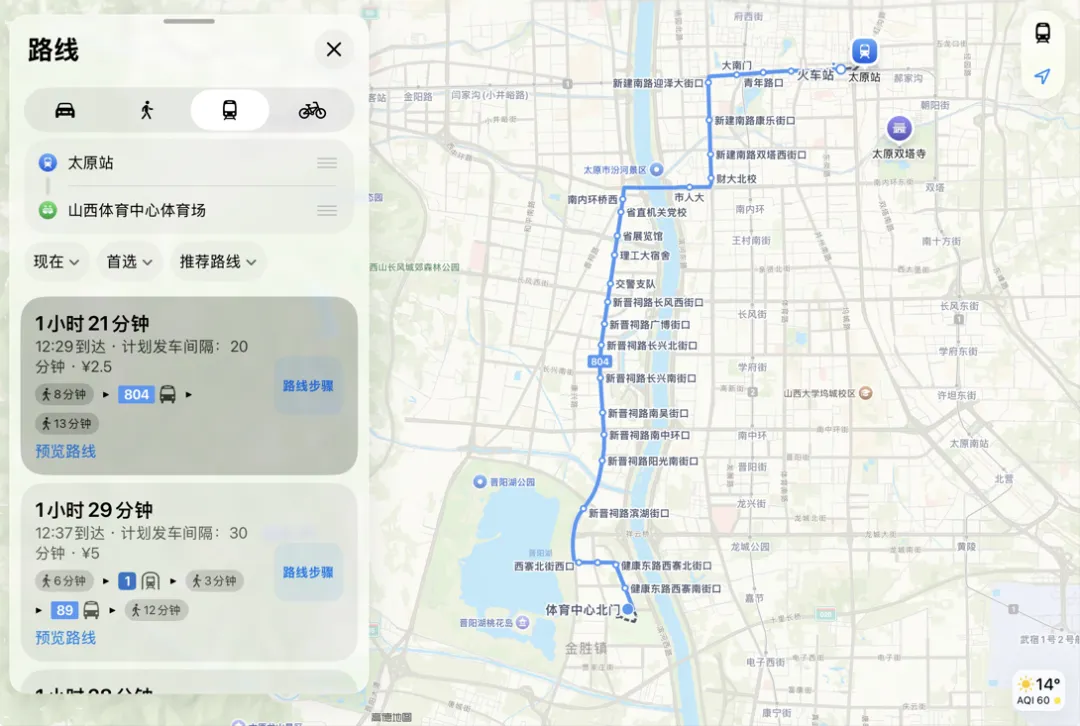Click the 省展览馆 stop label
The image size is (1080, 726).
643,236
